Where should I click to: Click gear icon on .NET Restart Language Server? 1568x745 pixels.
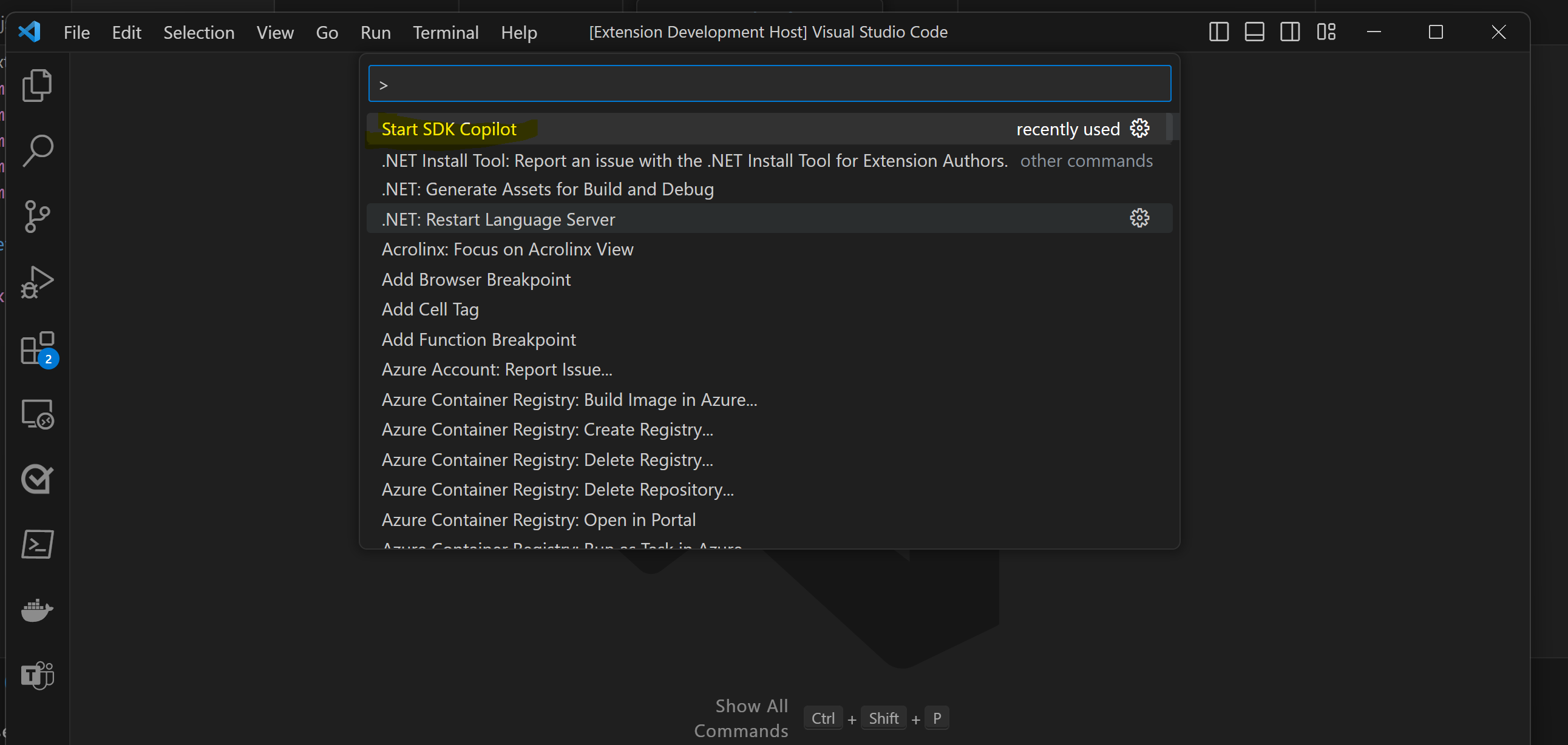1139,218
